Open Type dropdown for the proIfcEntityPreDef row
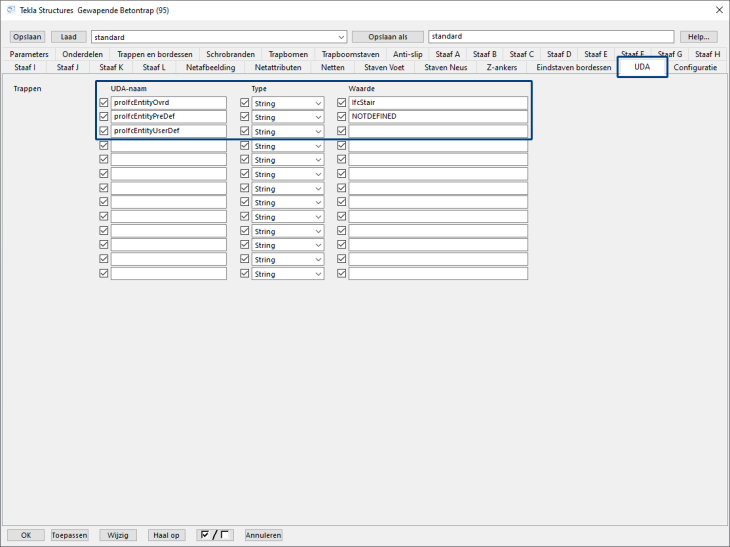Image resolution: width=730 pixels, height=547 pixels. pyautogui.click(x=288, y=117)
